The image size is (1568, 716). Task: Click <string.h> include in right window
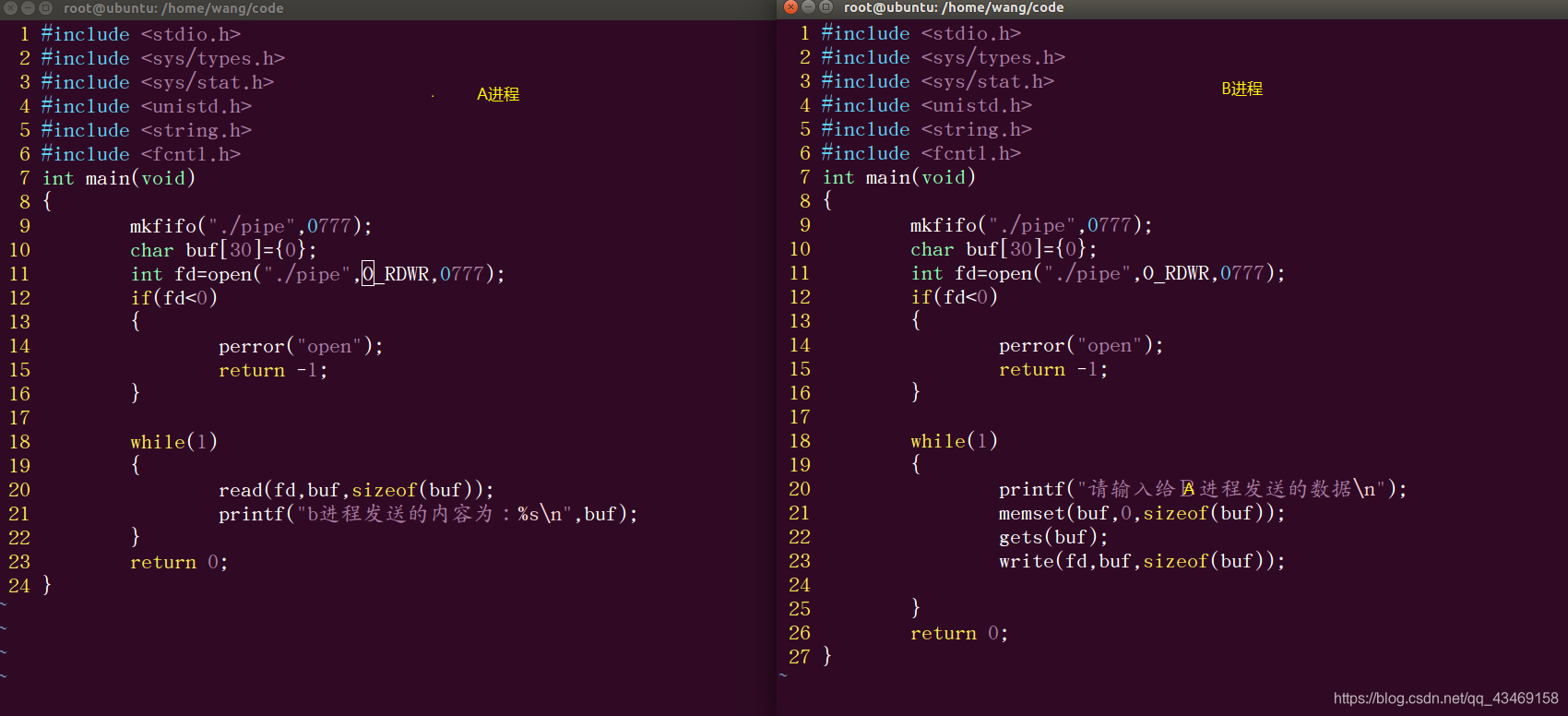coord(927,129)
